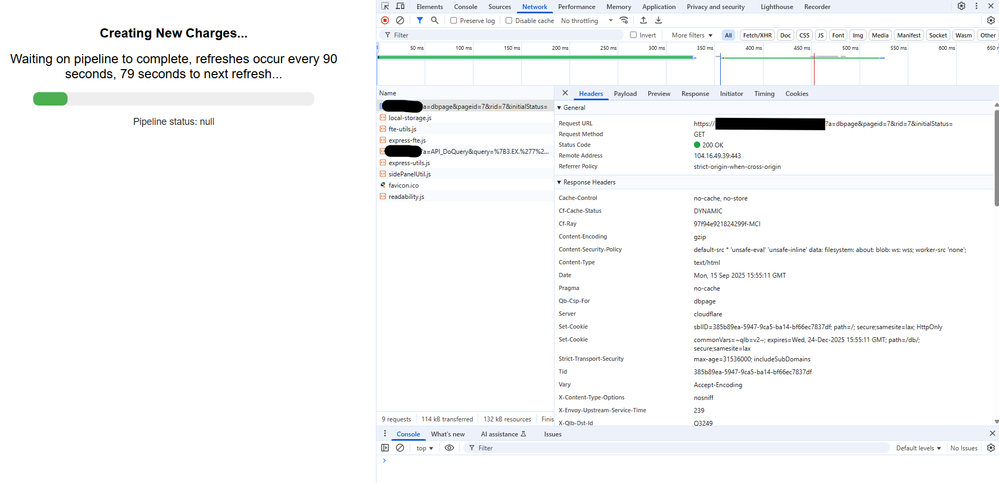Toggle the network filter funnel icon
This screenshot has height=483, width=999.
419,20
